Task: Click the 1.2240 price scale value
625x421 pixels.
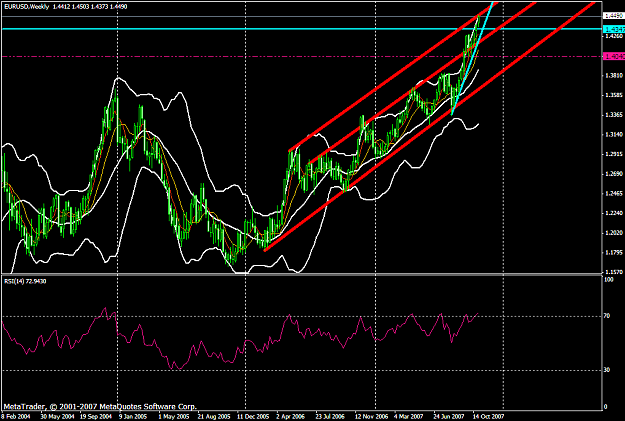Action: [614, 213]
